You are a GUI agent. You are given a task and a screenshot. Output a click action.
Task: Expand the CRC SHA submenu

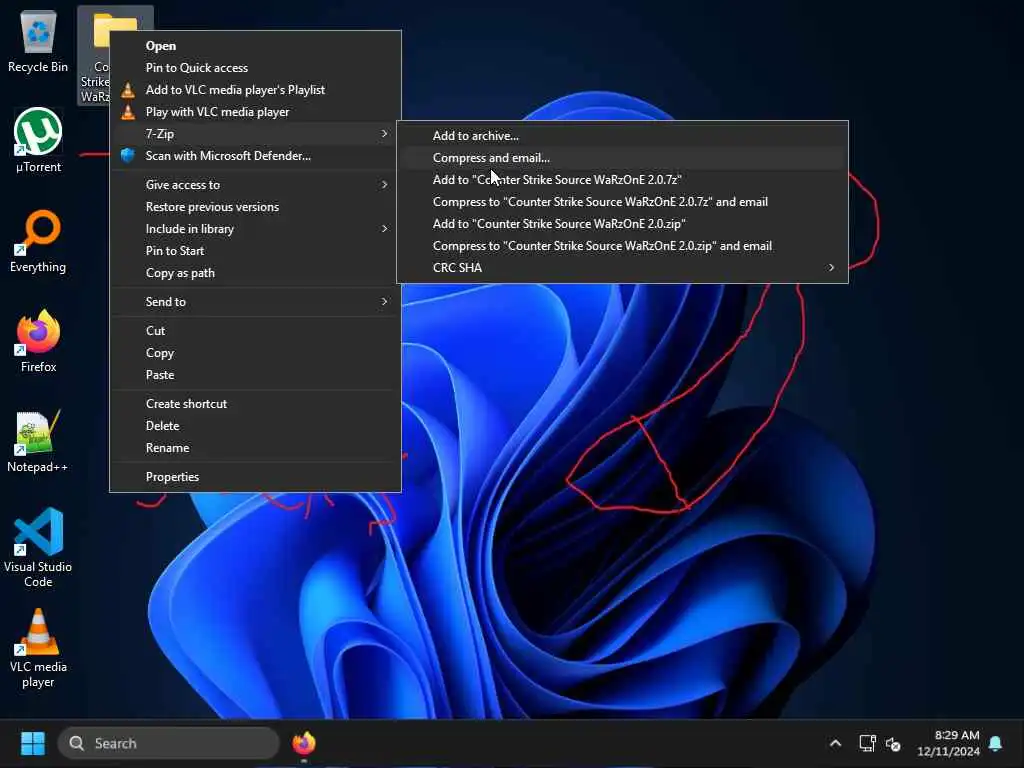(x=622, y=268)
